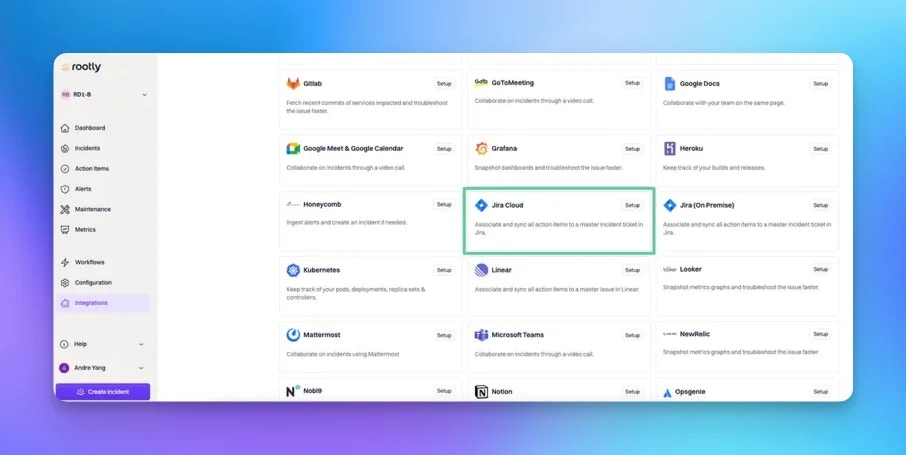Image resolution: width=906 pixels, height=455 pixels.
Task: Click the Incidents flame icon
Action: tap(65, 149)
